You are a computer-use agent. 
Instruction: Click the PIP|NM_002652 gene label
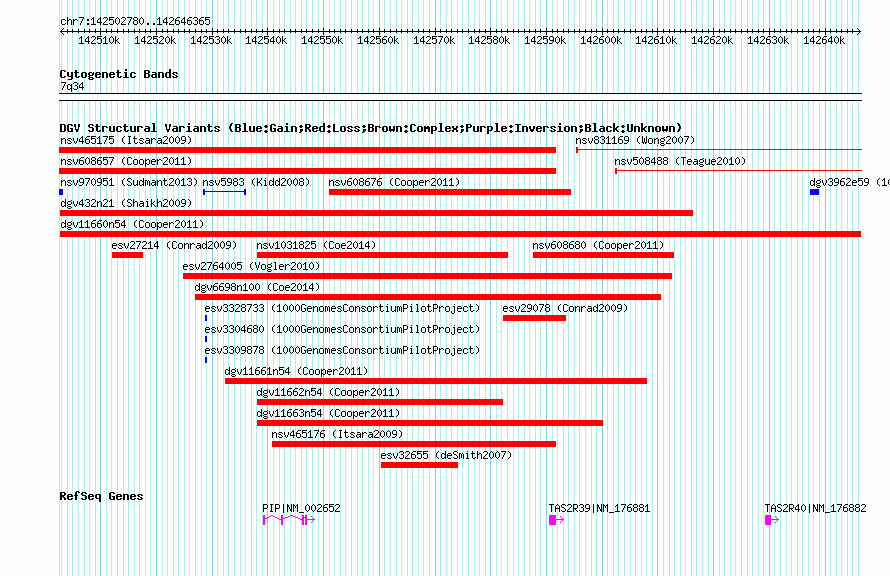(301, 508)
